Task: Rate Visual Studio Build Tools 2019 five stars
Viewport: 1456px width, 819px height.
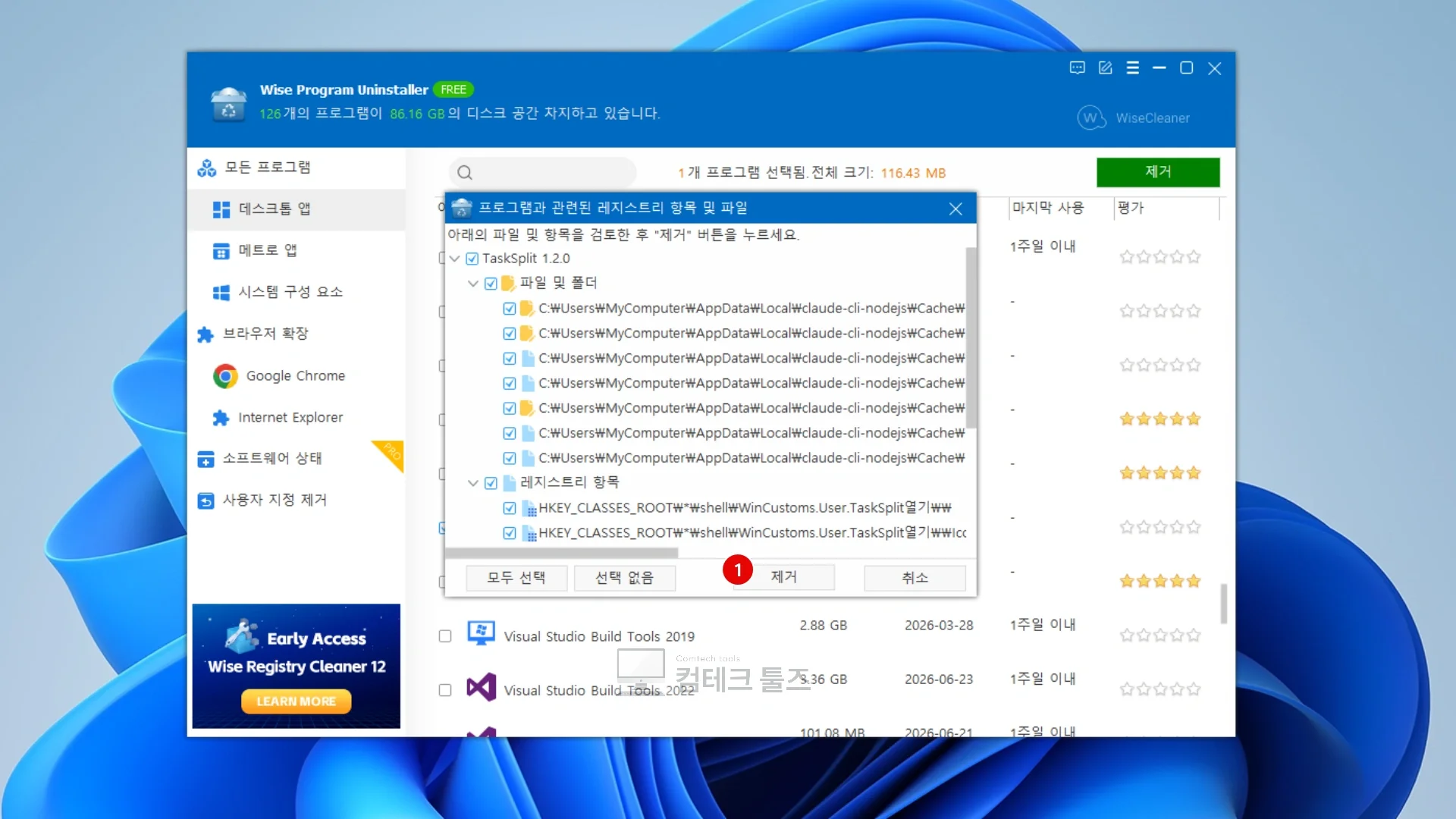Action: [1194, 635]
